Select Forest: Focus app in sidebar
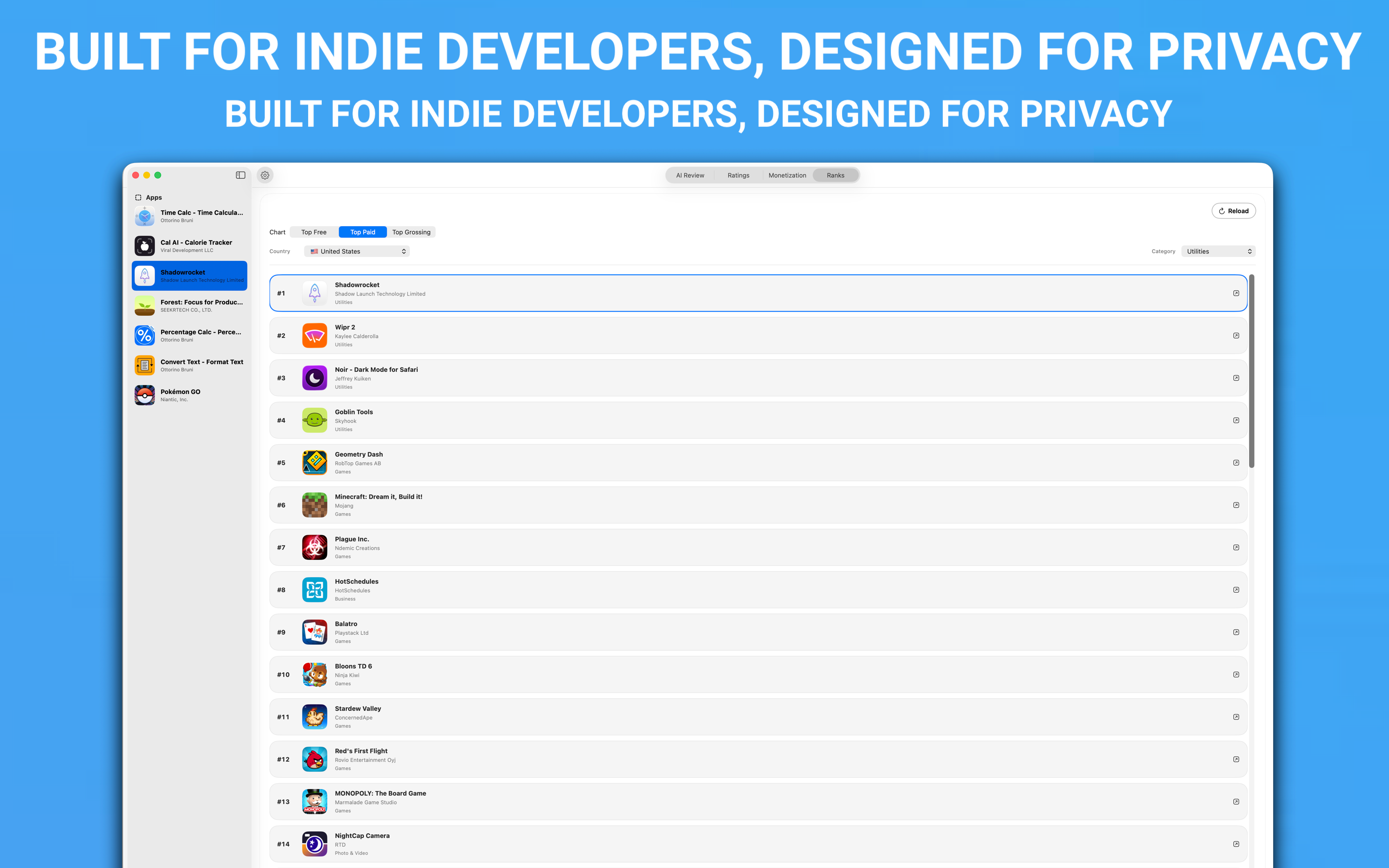Viewport: 1389px width, 868px height. point(190,305)
